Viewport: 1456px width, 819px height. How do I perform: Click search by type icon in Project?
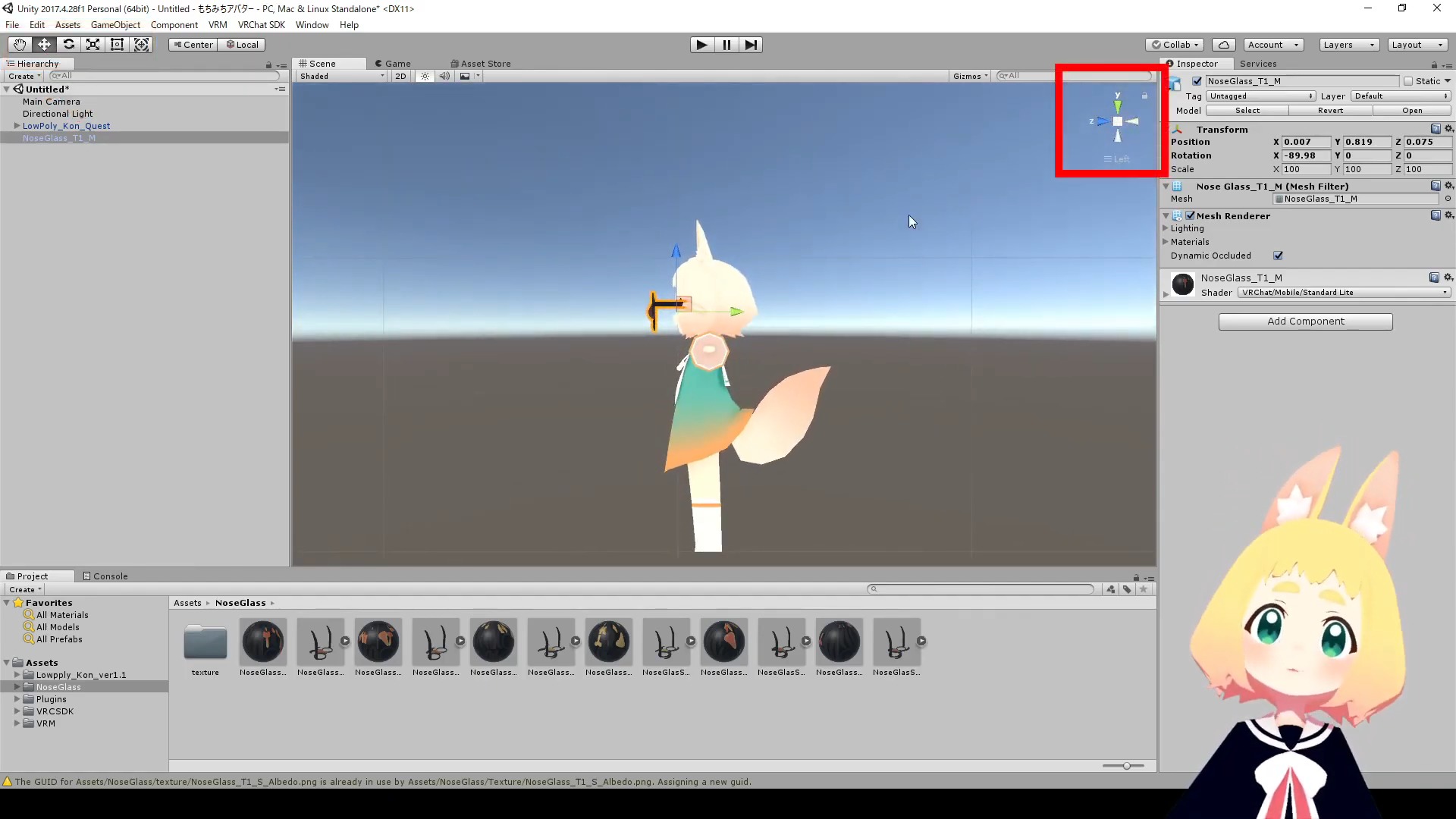tap(1111, 589)
